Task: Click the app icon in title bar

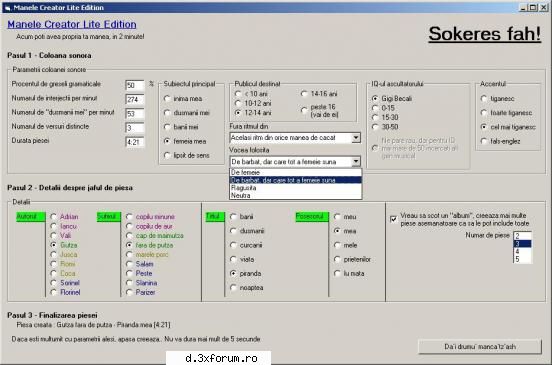Action: point(7,7)
